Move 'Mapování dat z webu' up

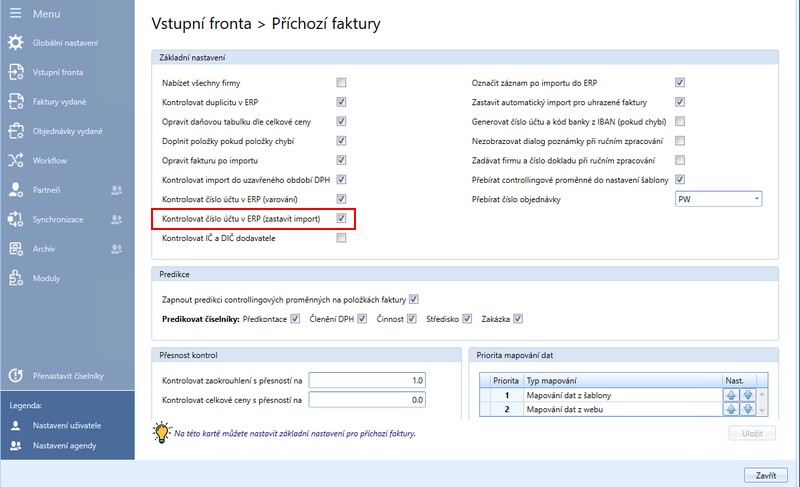pyautogui.click(x=730, y=410)
